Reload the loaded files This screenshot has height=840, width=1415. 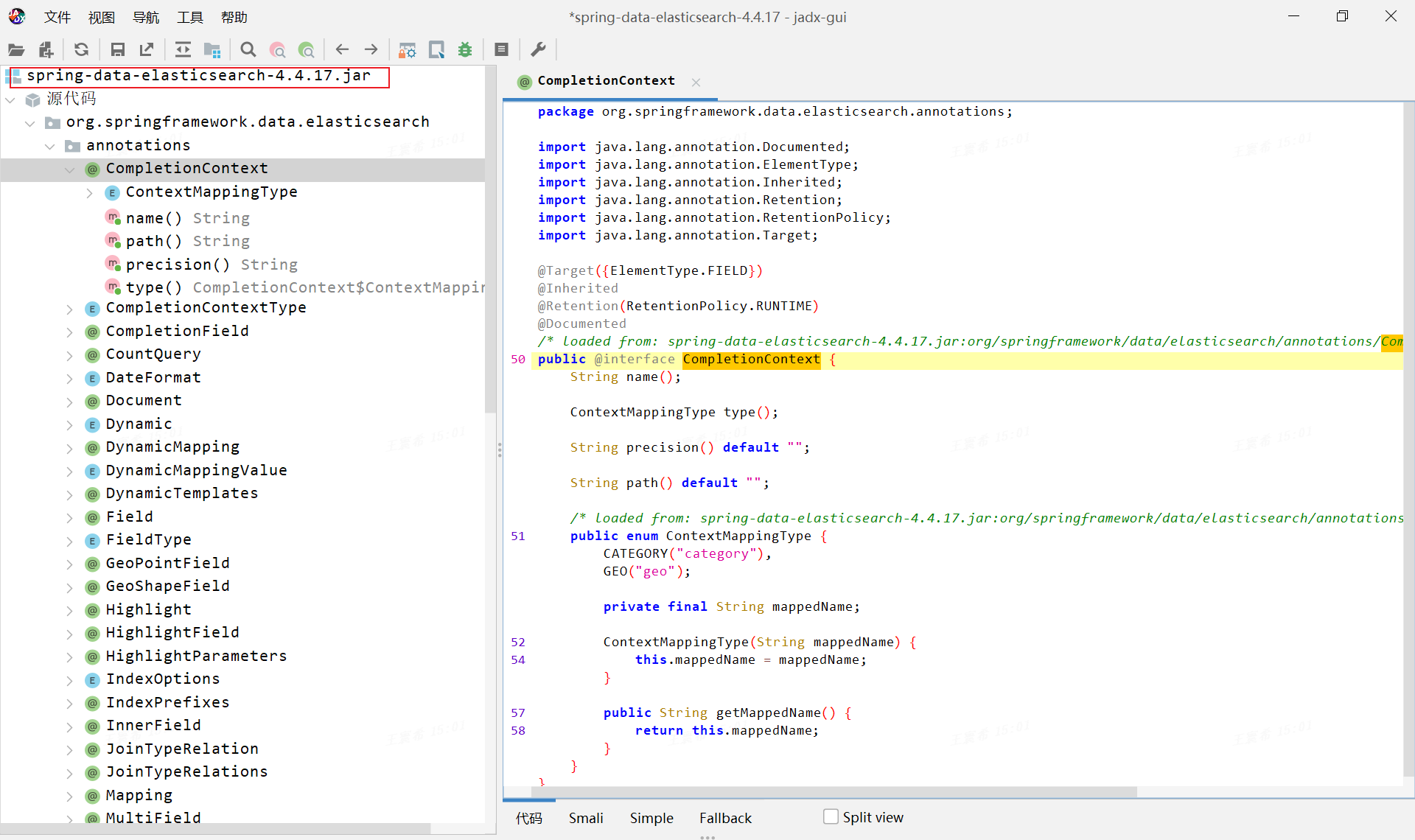pos(81,49)
